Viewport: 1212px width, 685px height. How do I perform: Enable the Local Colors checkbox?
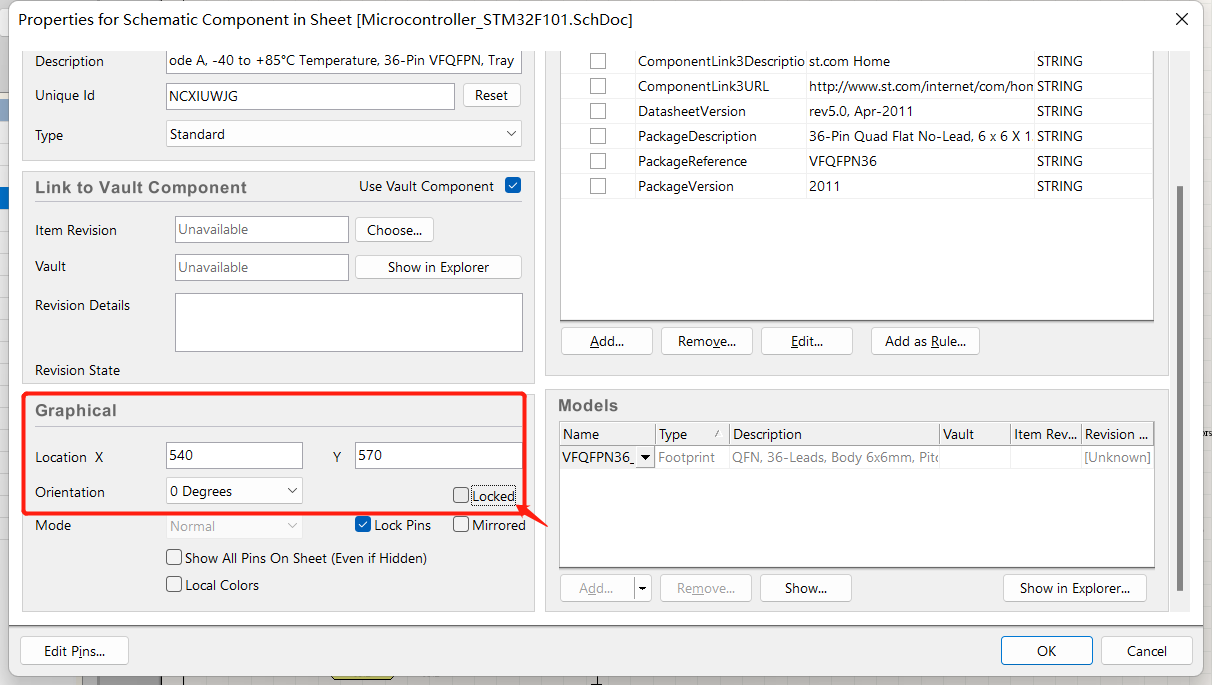pos(175,585)
